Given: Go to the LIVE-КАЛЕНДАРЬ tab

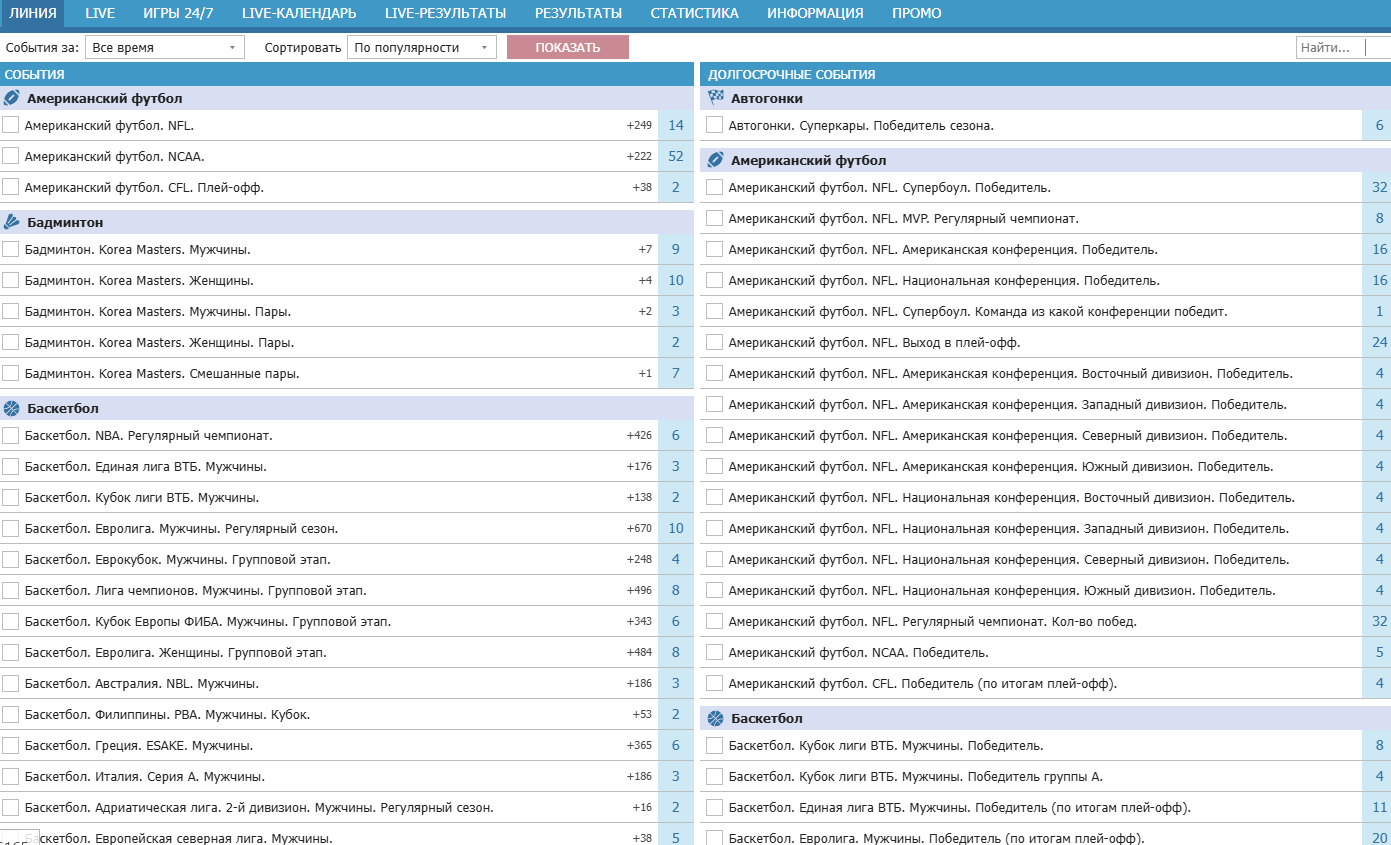Looking at the screenshot, I should click(x=299, y=13).
